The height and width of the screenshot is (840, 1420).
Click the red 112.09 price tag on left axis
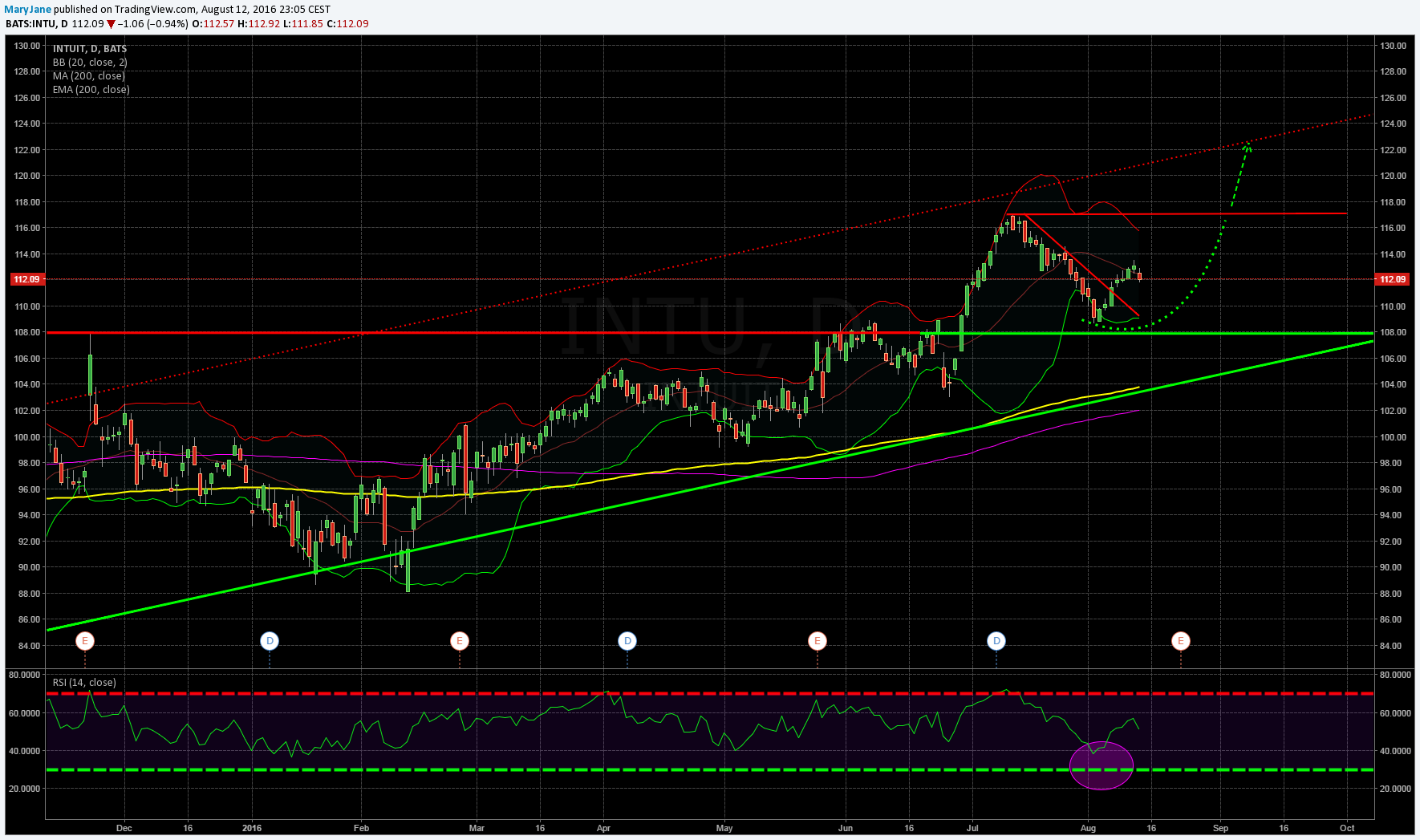26,279
